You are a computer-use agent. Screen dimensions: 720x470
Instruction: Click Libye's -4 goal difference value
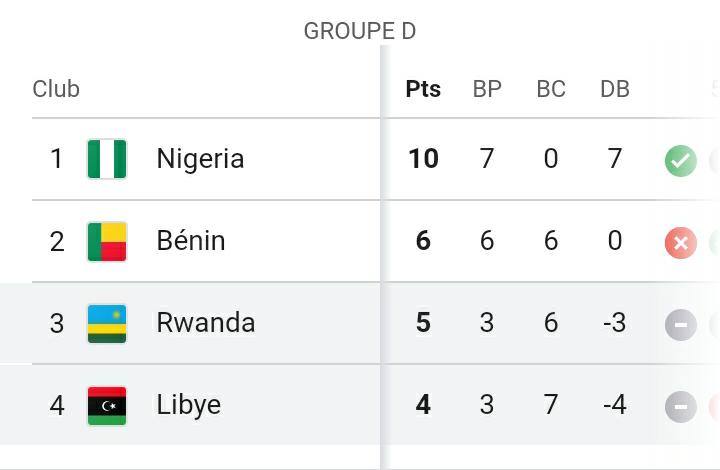point(615,405)
